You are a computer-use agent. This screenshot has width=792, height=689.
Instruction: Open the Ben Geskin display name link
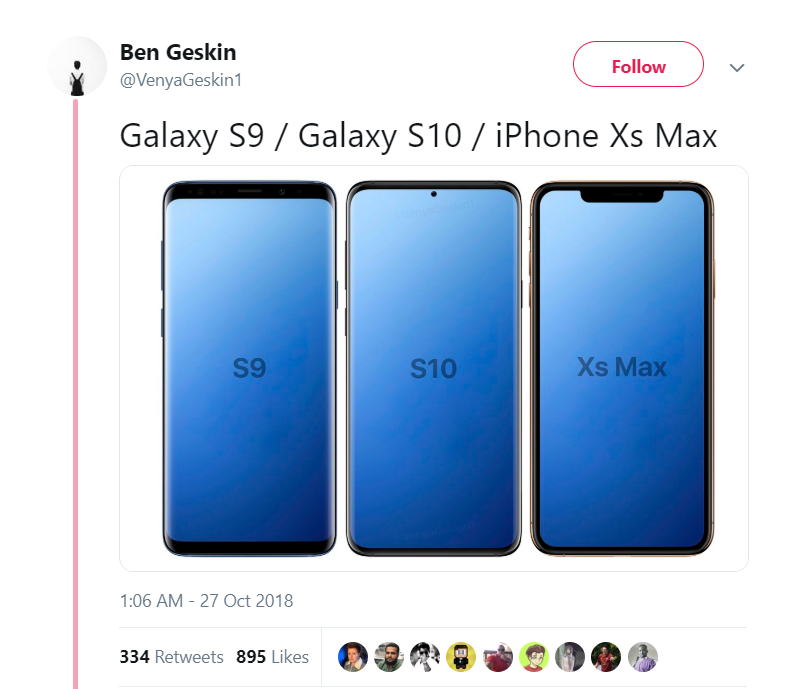click(177, 52)
